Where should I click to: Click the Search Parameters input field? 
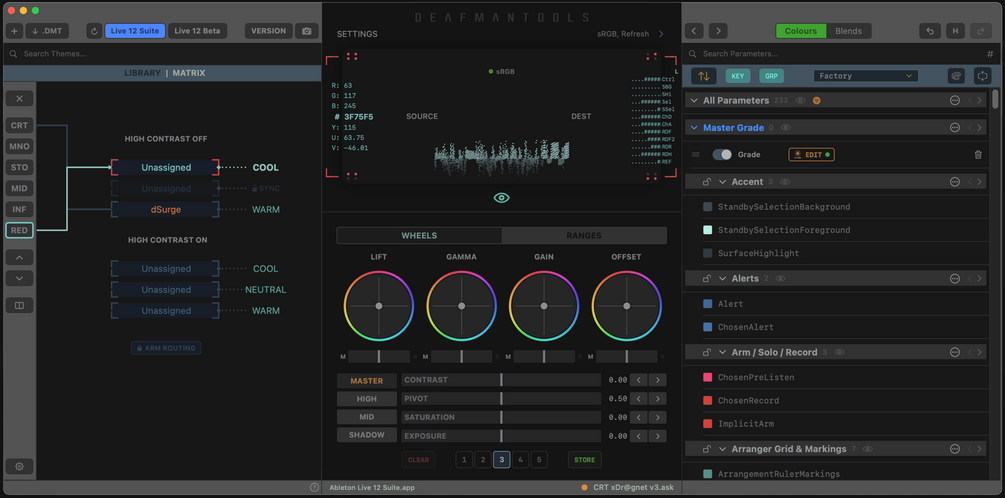(833, 54)
